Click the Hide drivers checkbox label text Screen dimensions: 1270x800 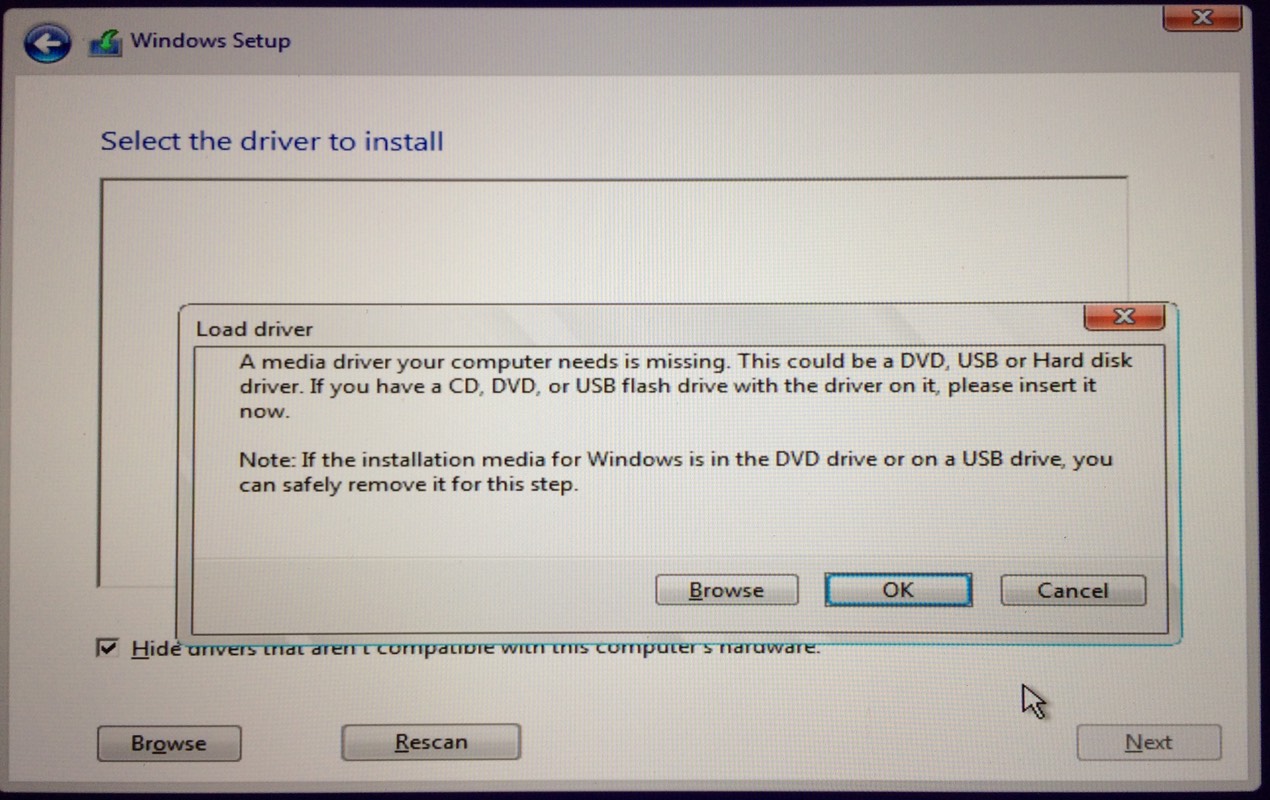pos(475,648)
